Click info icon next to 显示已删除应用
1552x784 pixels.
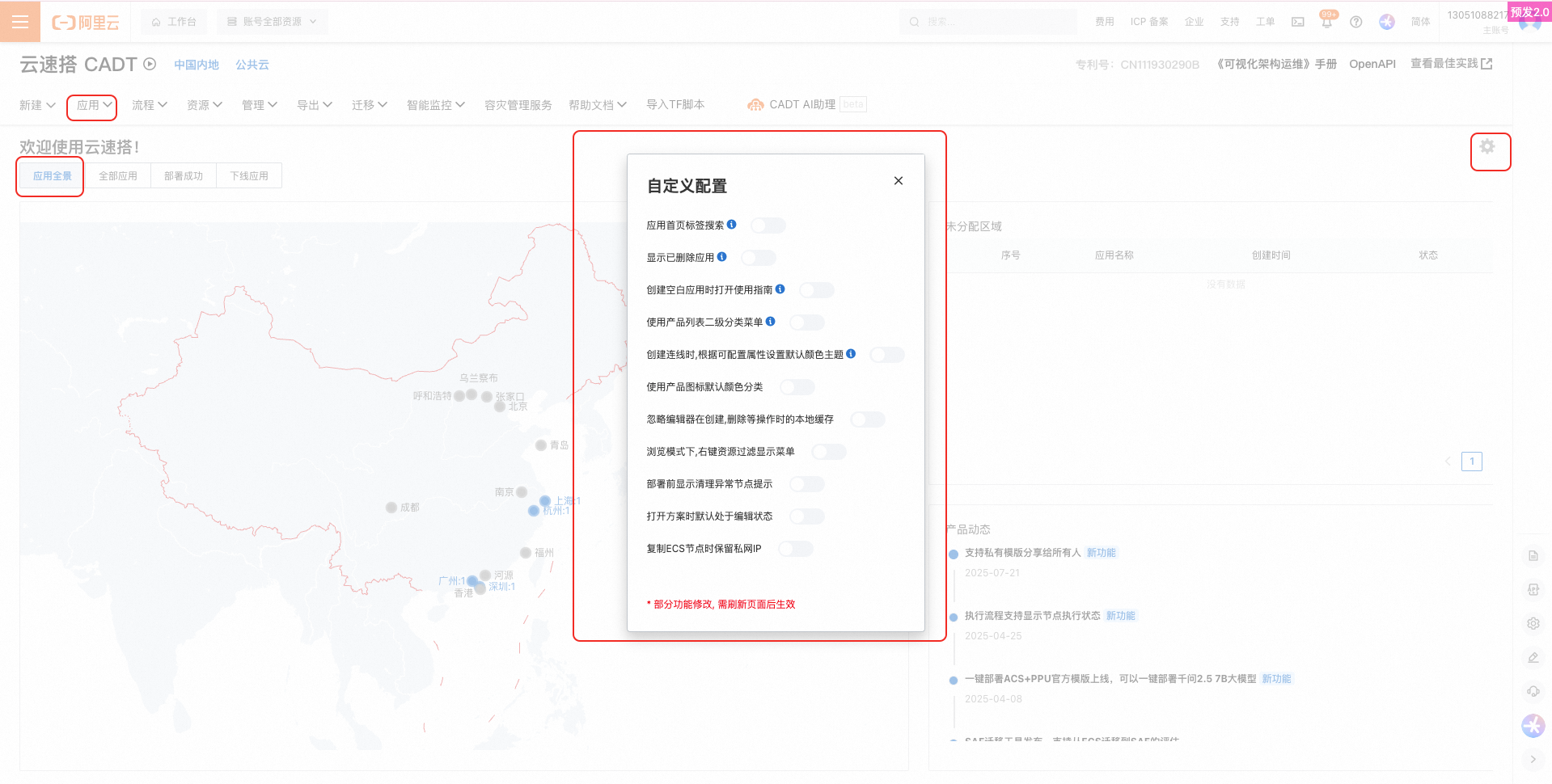(x=722, y=257)
